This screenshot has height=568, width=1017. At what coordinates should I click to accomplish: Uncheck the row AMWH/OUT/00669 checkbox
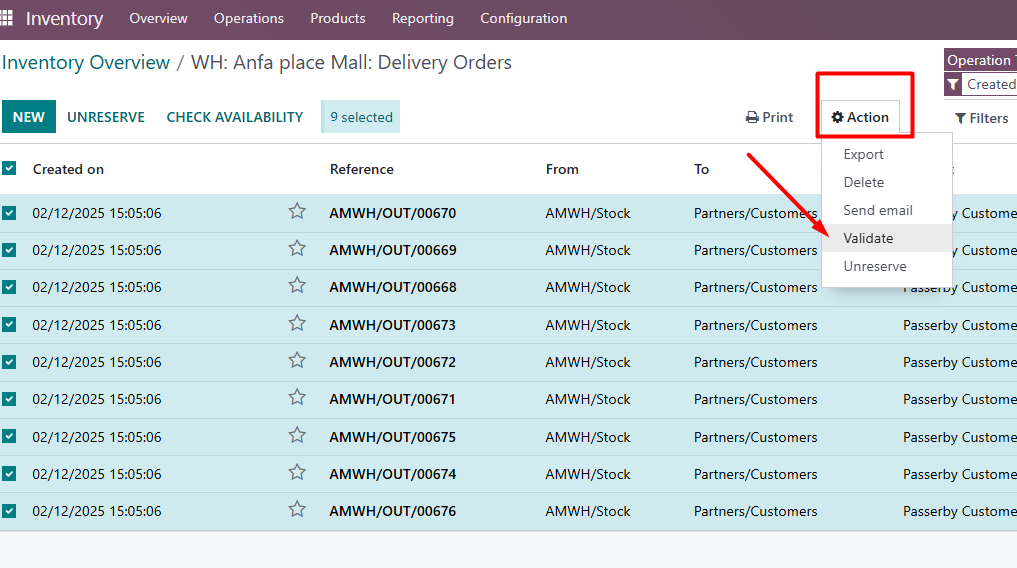click(9, 250)
